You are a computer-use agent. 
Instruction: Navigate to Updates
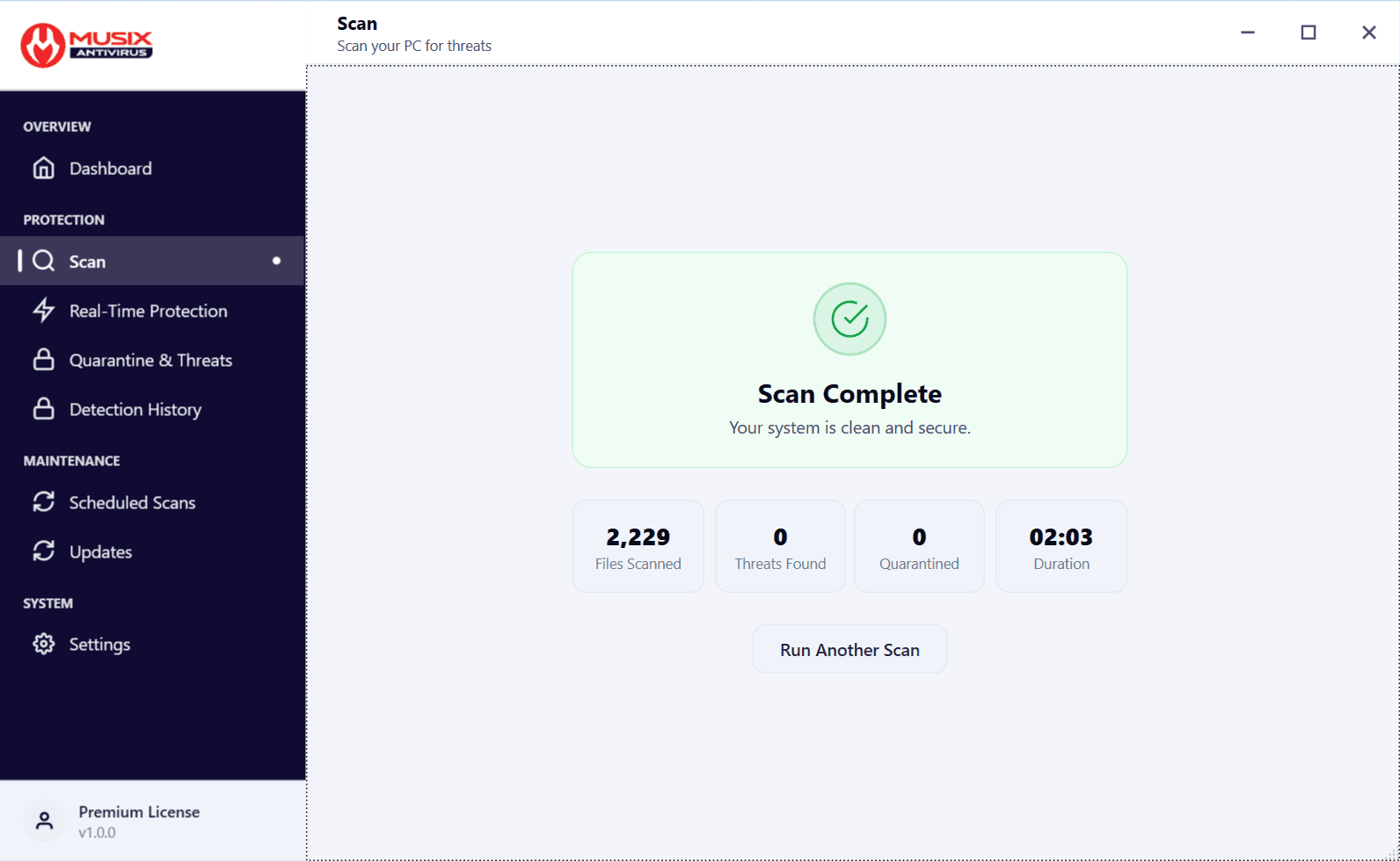[152, 551]
